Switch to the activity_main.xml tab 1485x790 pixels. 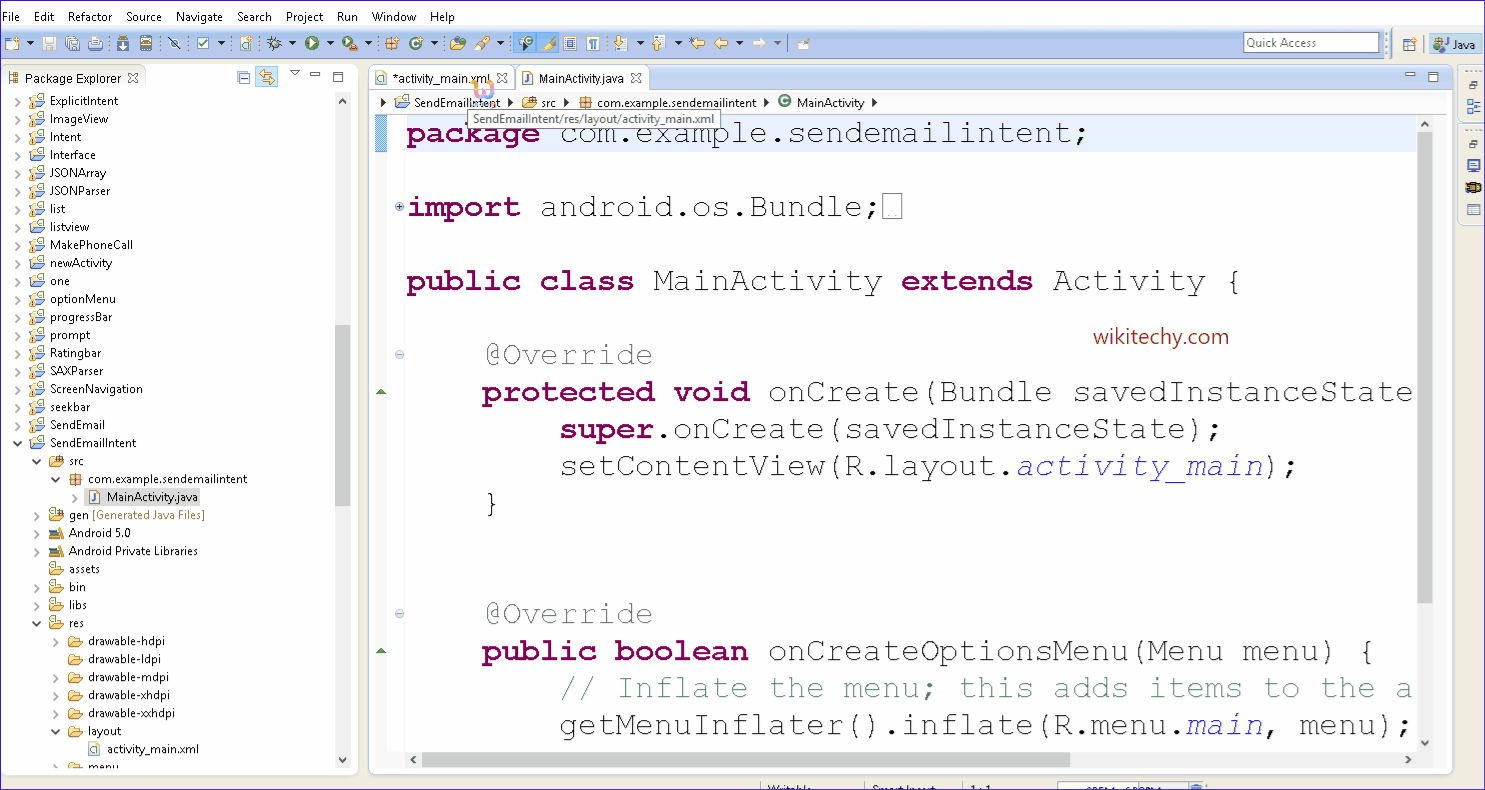pyautogui.click(x=441, y=78)
